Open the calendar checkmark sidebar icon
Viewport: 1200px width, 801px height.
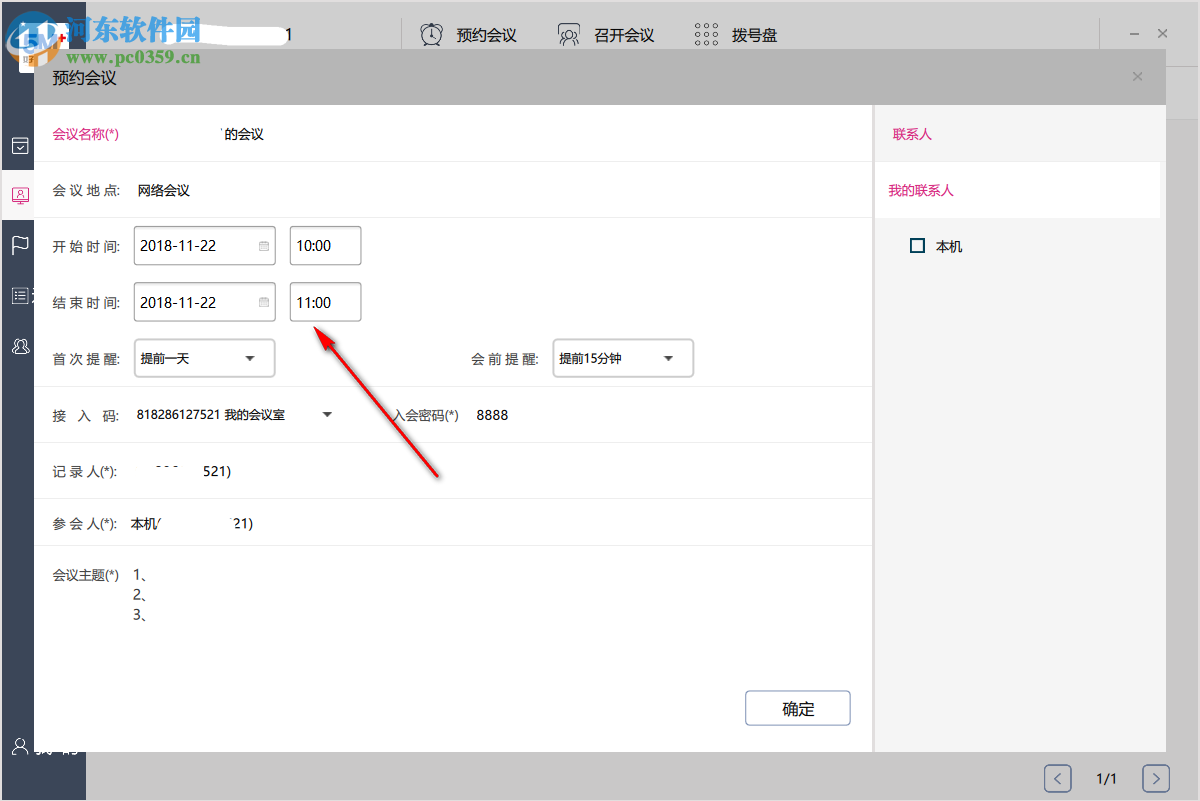coord(20,146)
